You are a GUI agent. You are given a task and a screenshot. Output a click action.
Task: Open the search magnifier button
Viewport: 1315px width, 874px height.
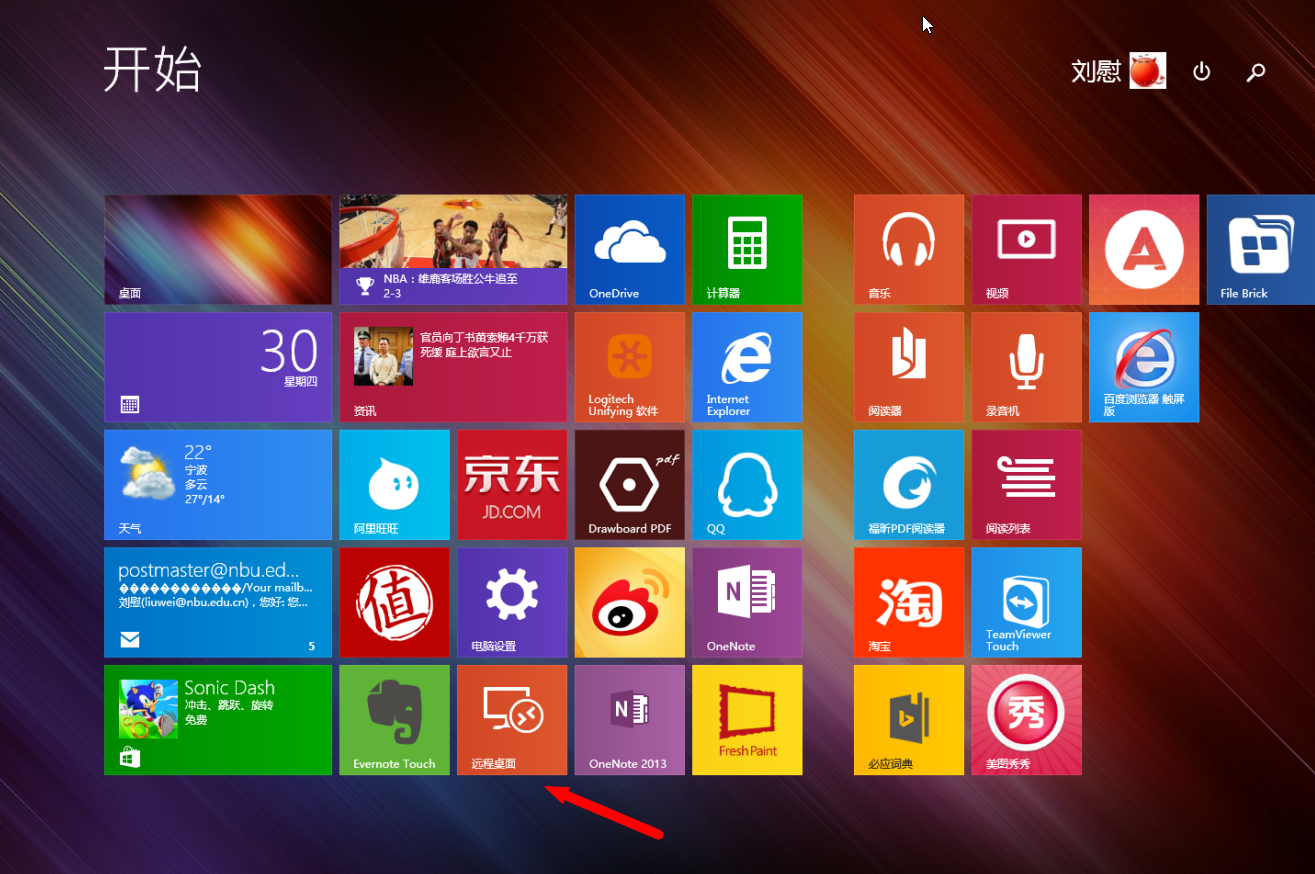(x=1256, y=71)
